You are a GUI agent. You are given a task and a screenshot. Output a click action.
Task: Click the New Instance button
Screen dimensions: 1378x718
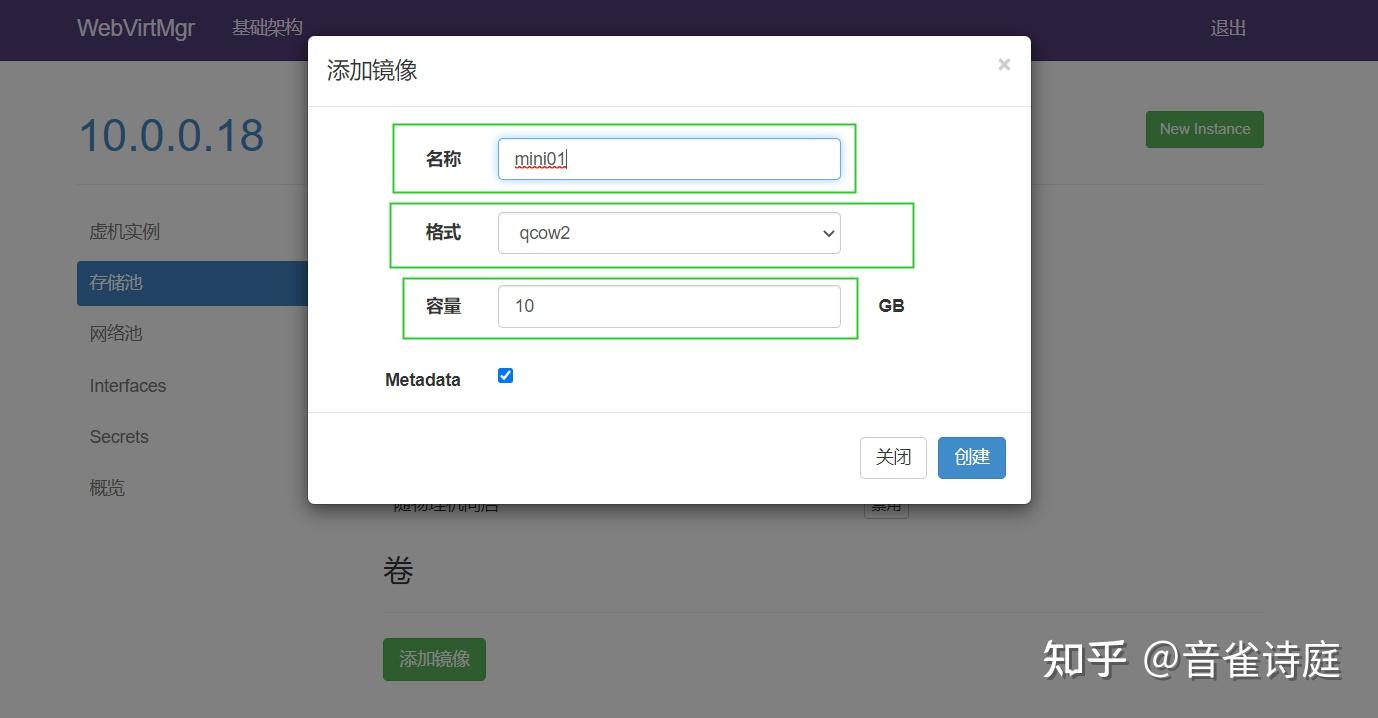[1204, 129]
